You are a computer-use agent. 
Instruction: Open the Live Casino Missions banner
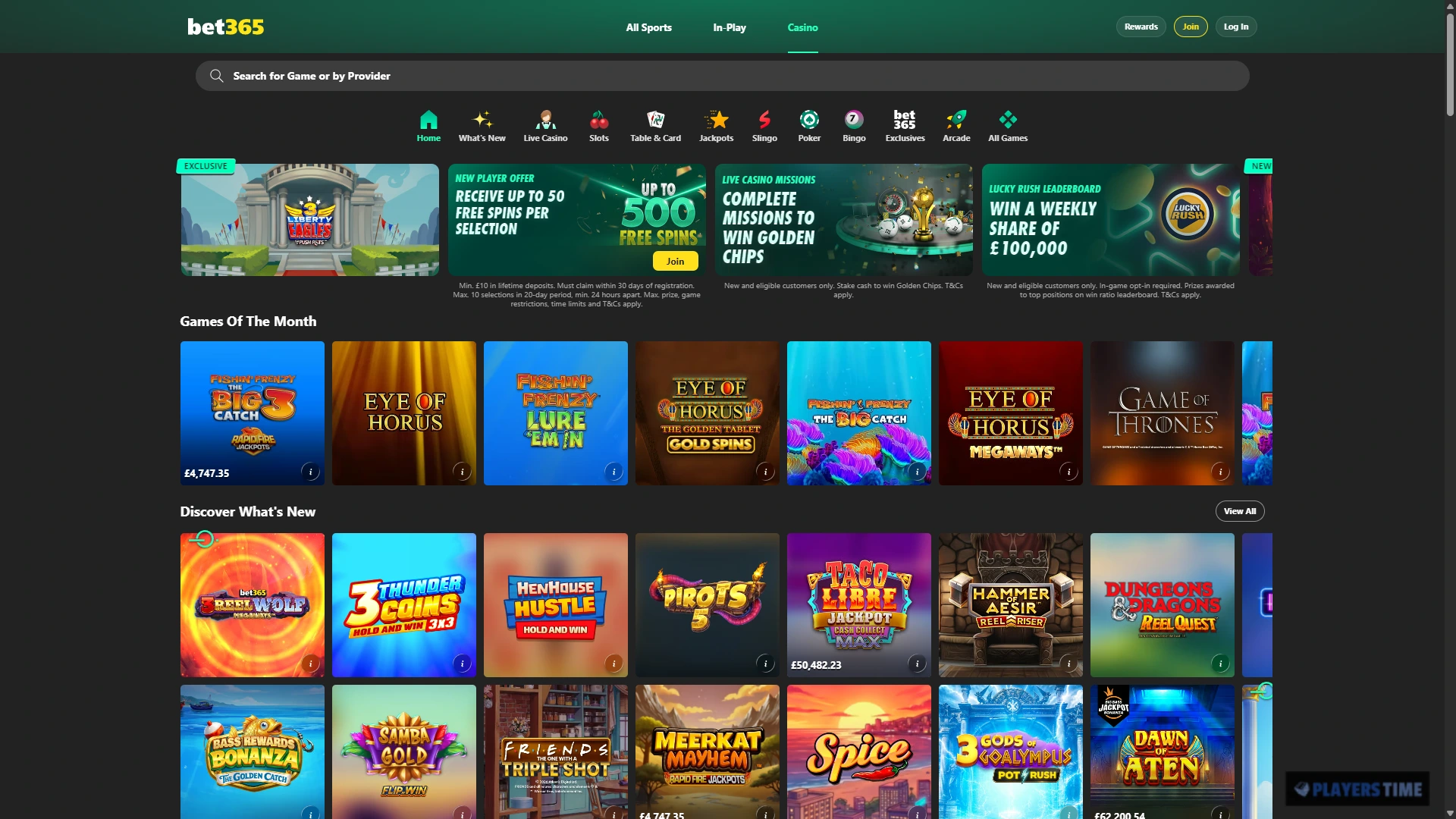pos(843,220)
